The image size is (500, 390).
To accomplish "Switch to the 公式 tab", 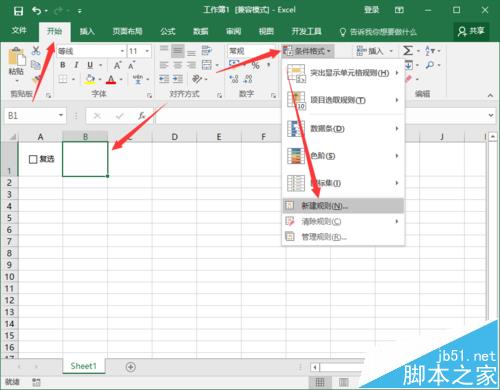I will point(168,31).
